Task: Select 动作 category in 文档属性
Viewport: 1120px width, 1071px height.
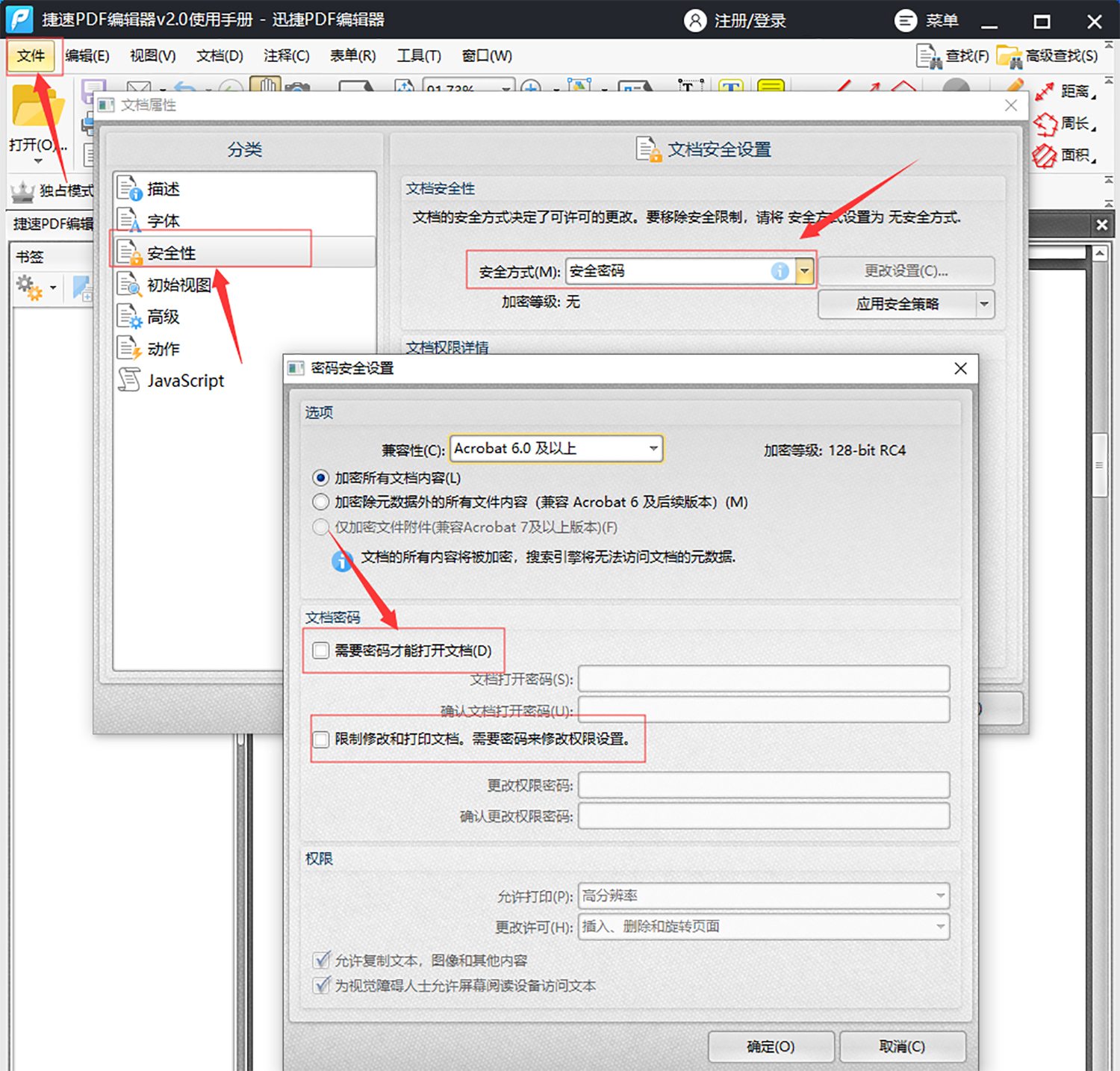Action: (x=244, y=349)
